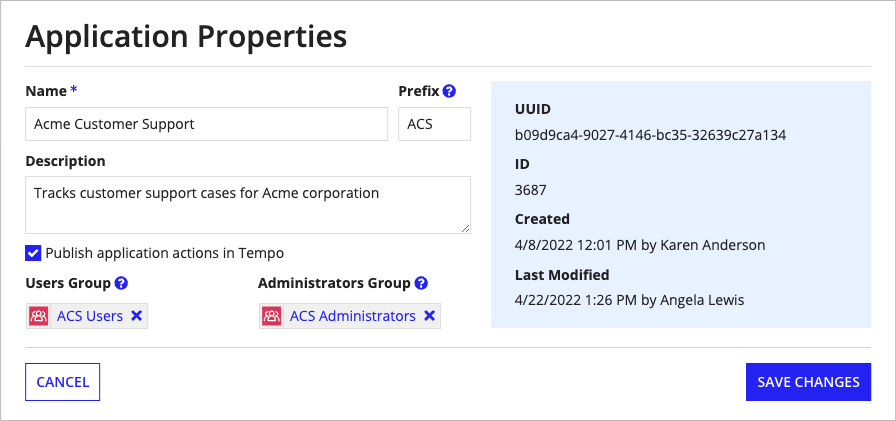The width and height of the screenshot is (896, 421).
Task: Click the ID label in info panel
Action: pyautogui.click(x=522, y=164)
